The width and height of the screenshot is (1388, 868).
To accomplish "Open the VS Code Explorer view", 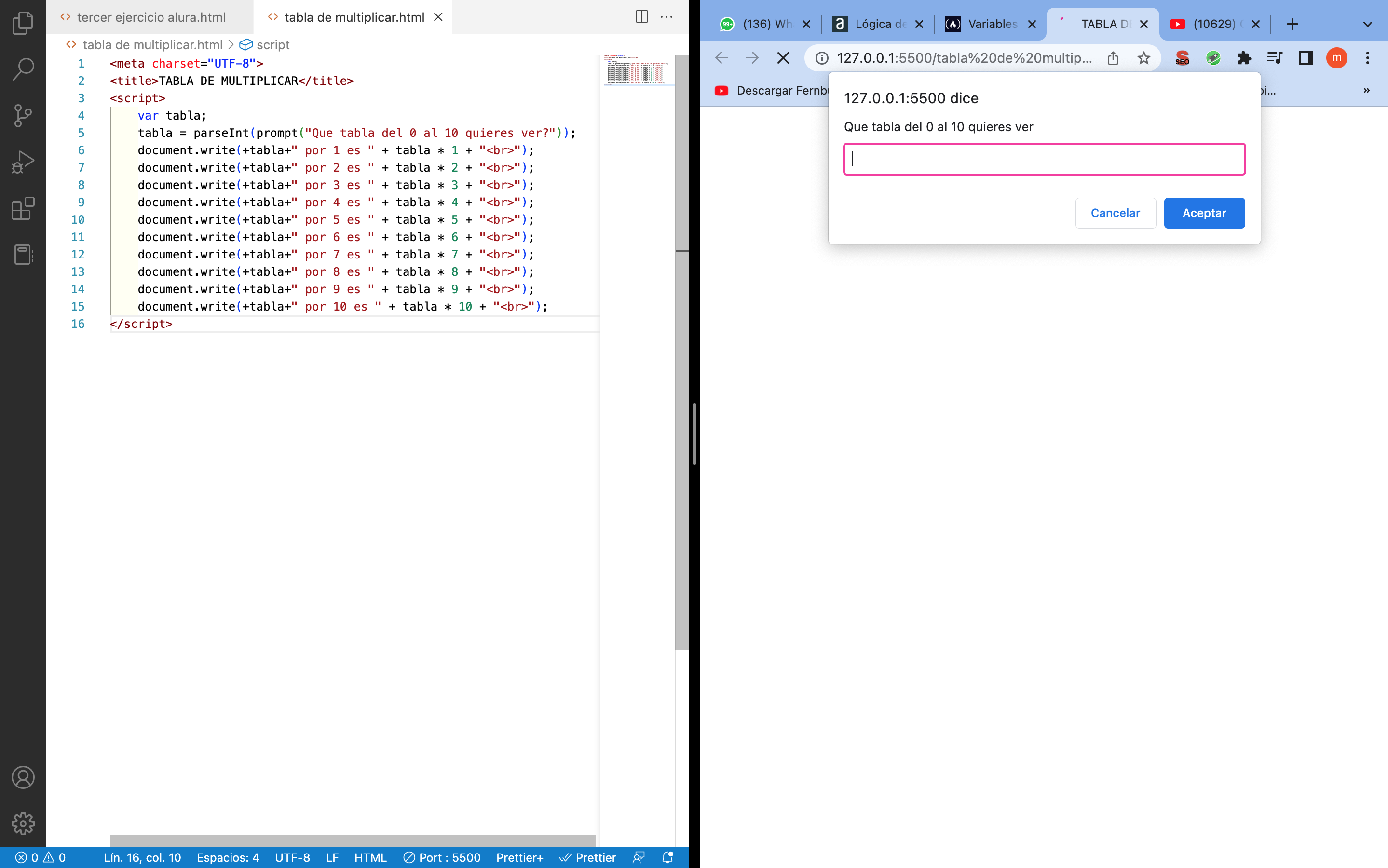I will (x=23, y=23).
